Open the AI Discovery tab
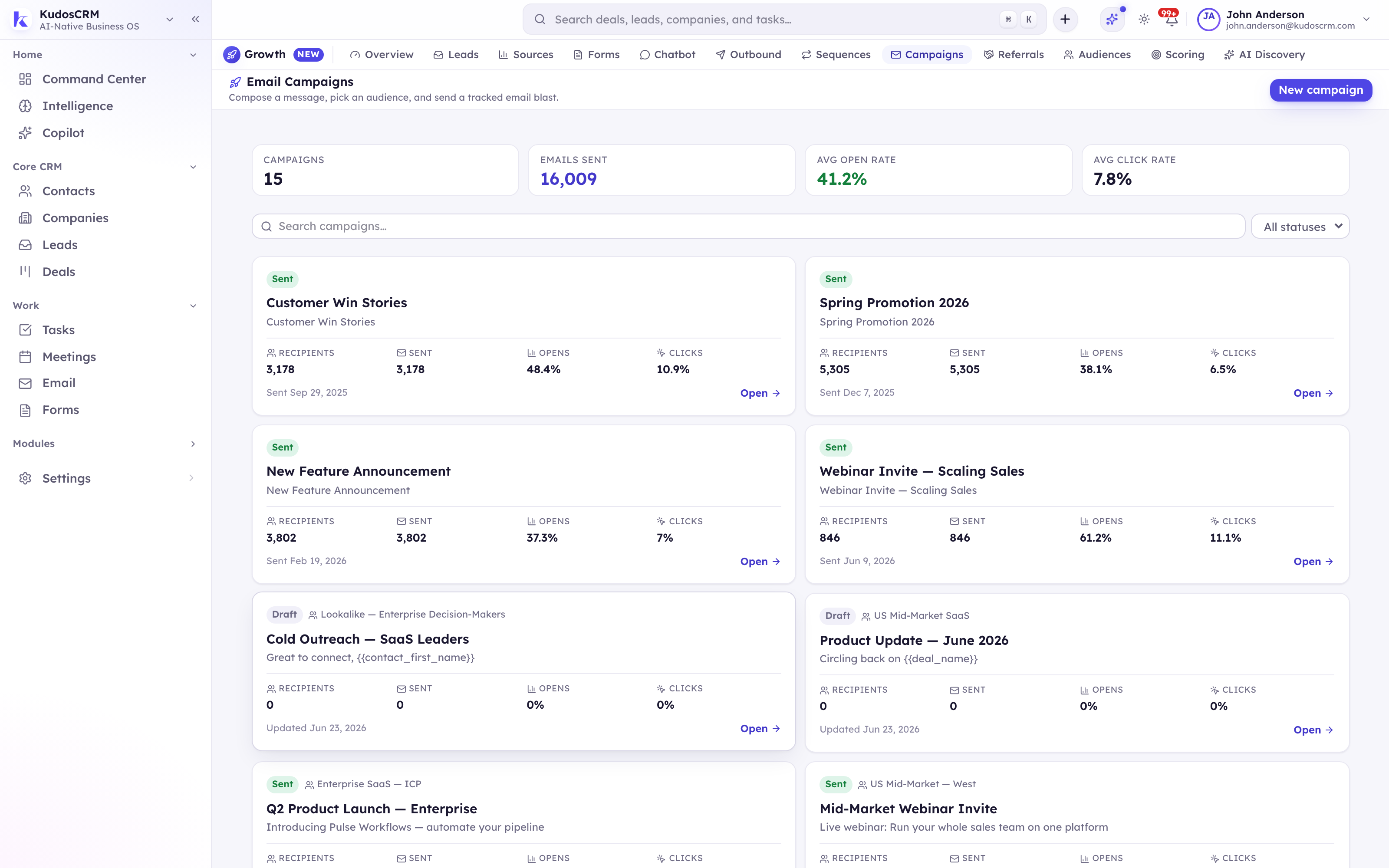Image resolution: width=1389 pixels, height=868 pixels. pos(1264,55)
